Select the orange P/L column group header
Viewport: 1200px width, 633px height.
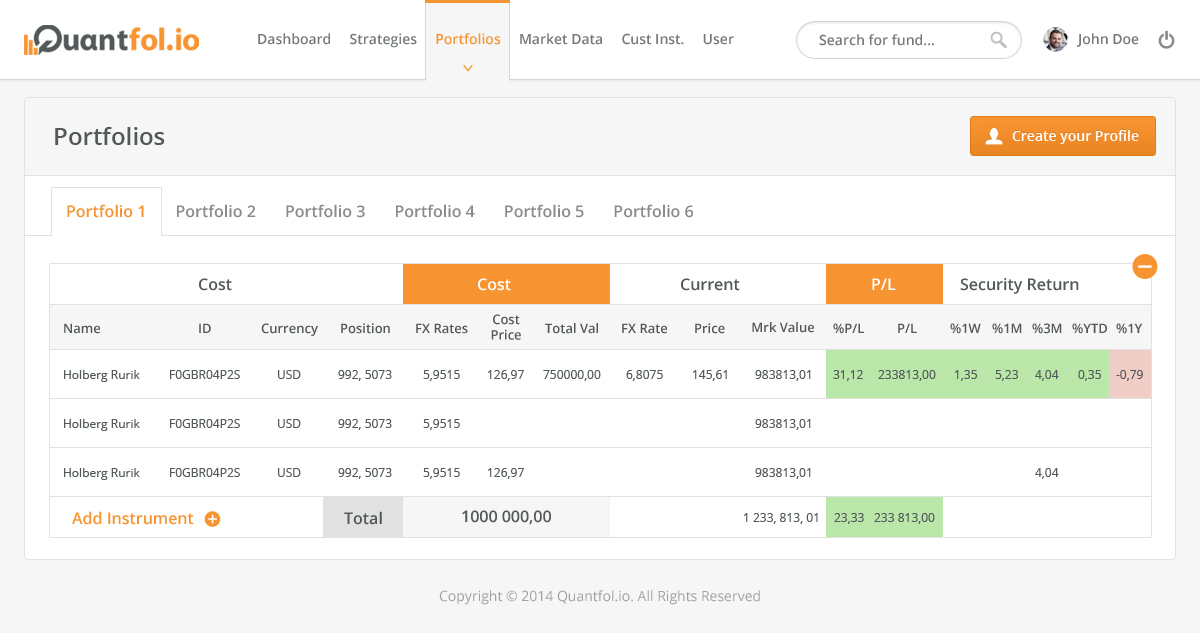[883, 285]
